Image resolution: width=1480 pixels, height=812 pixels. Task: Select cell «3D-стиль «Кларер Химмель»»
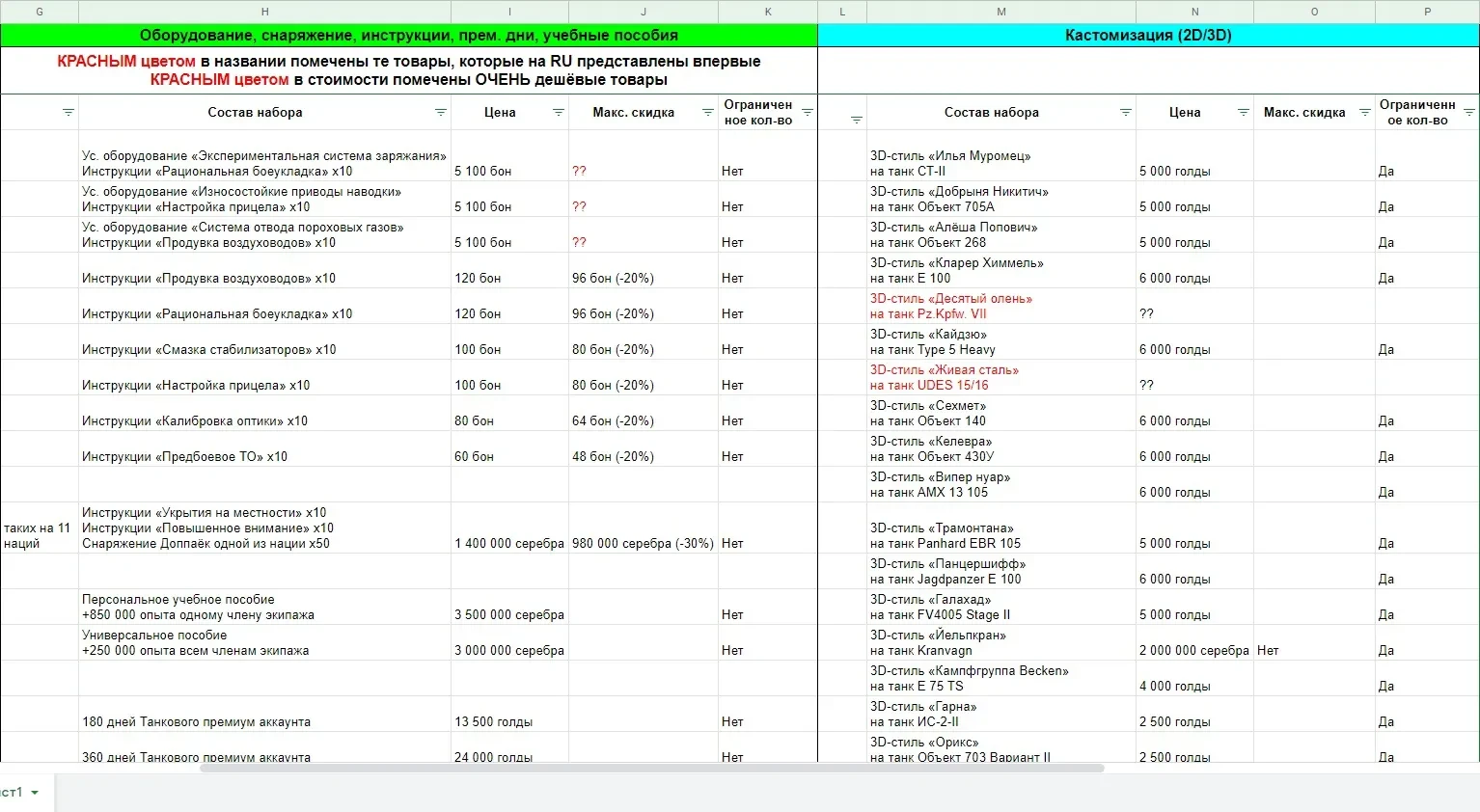tap(1001, 271)
